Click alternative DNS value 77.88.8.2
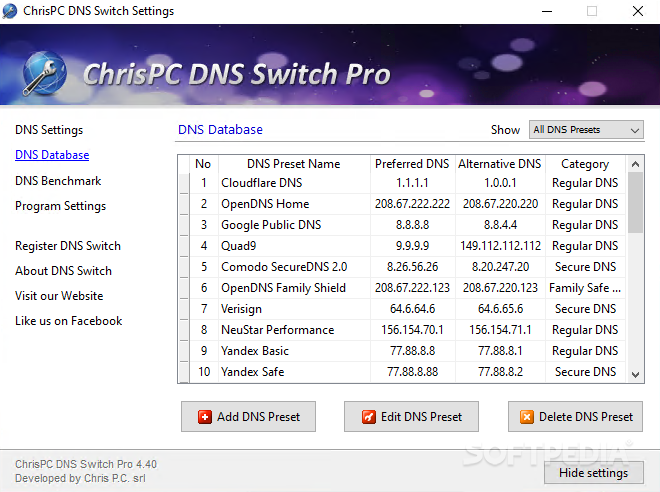The height and width of the screenshot is (492, 660). (x=500, y=372)
